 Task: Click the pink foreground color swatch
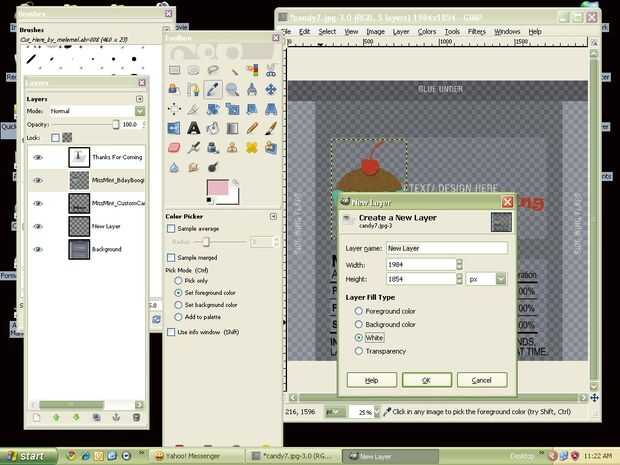[x=217, y=187]
